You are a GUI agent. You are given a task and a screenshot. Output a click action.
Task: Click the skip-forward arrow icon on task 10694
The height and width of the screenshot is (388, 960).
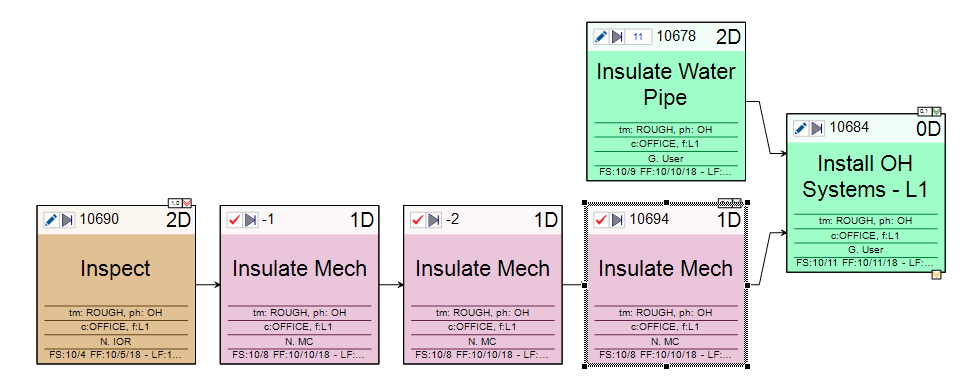(617, 220)
